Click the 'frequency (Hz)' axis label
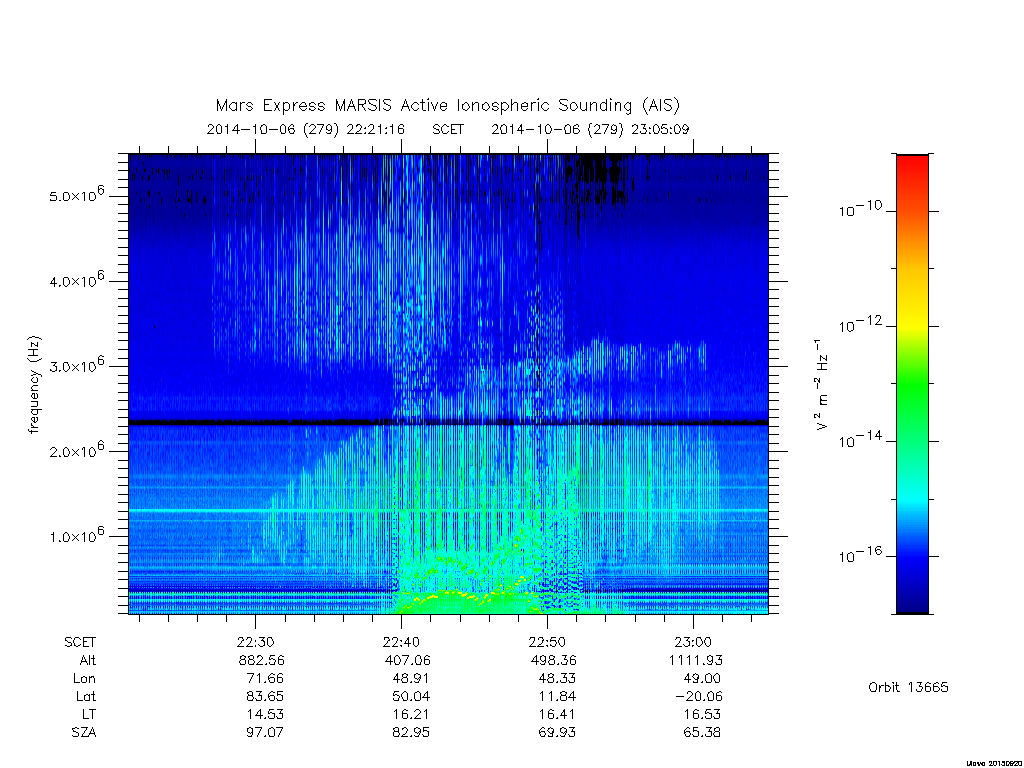 [35, 385]
